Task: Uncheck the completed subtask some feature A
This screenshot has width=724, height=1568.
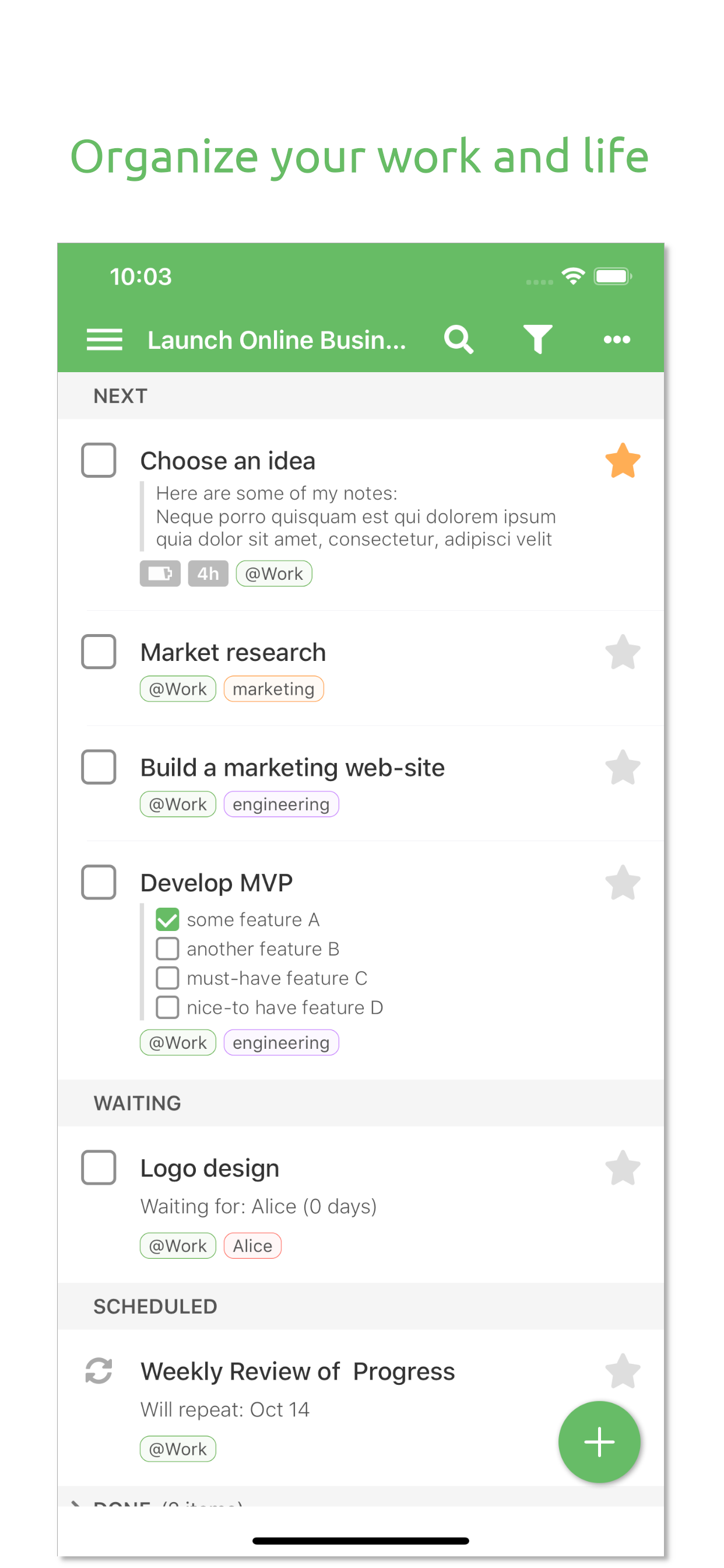Action: pyautogui.click(x=167, y=919)
